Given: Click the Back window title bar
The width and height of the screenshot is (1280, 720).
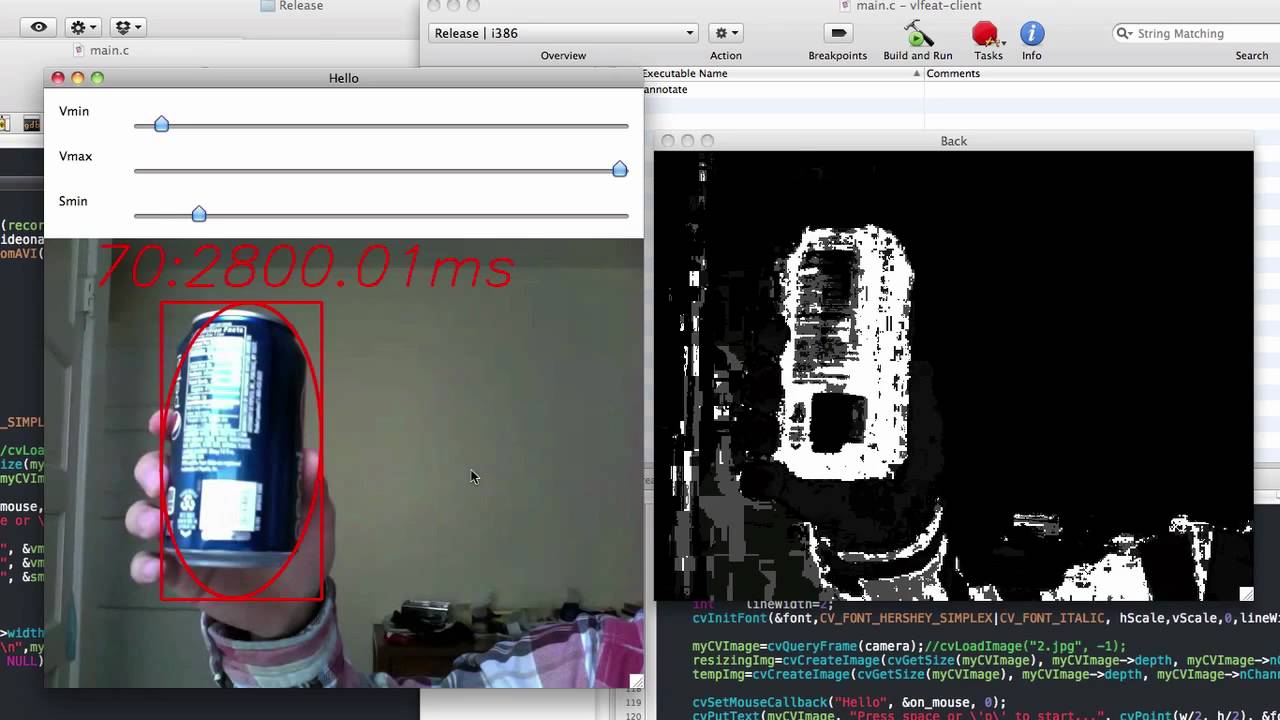Looking at the screenshot, I should click(953, 141).
